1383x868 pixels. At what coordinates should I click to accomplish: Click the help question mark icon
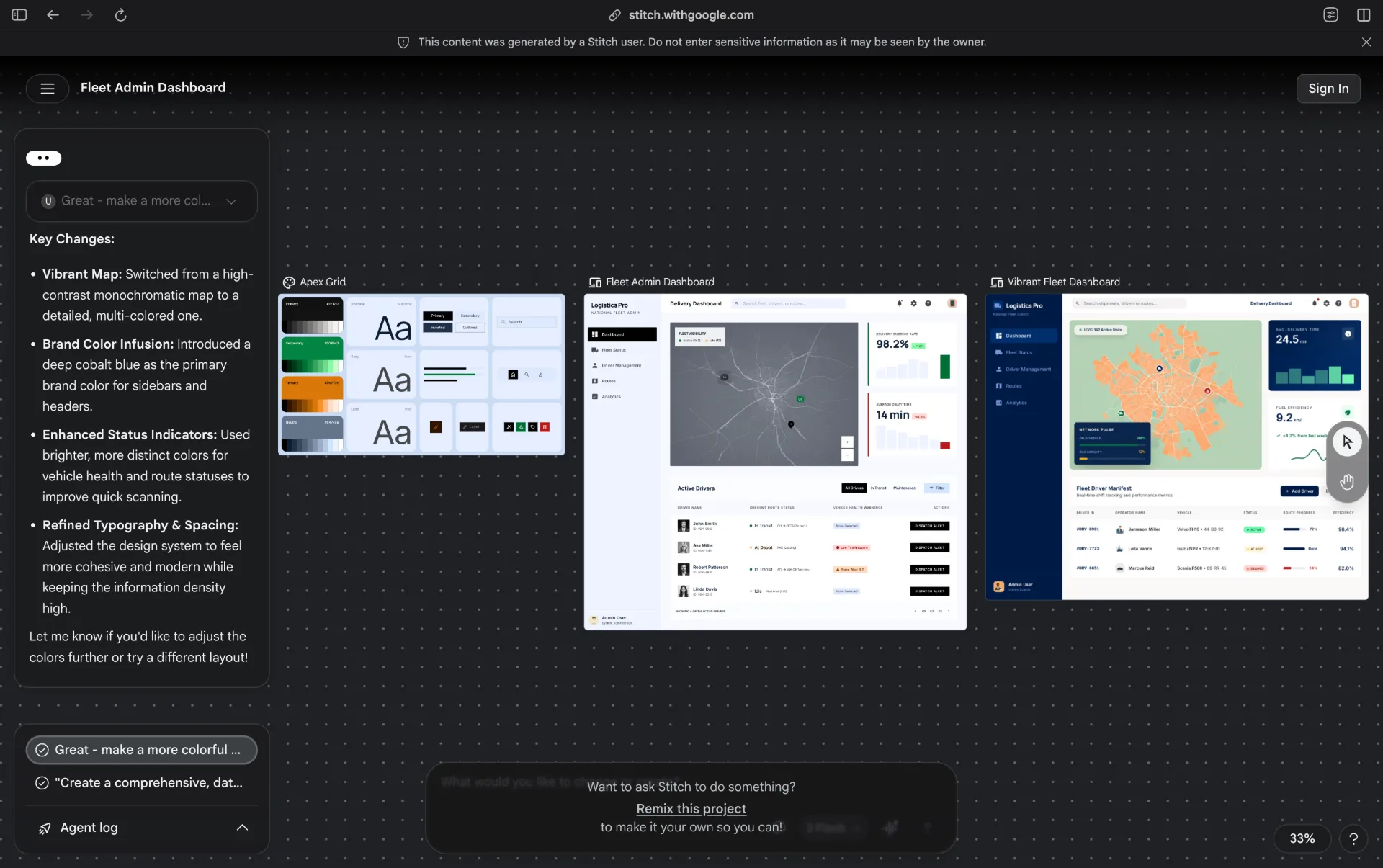(x=1353, y=838)
